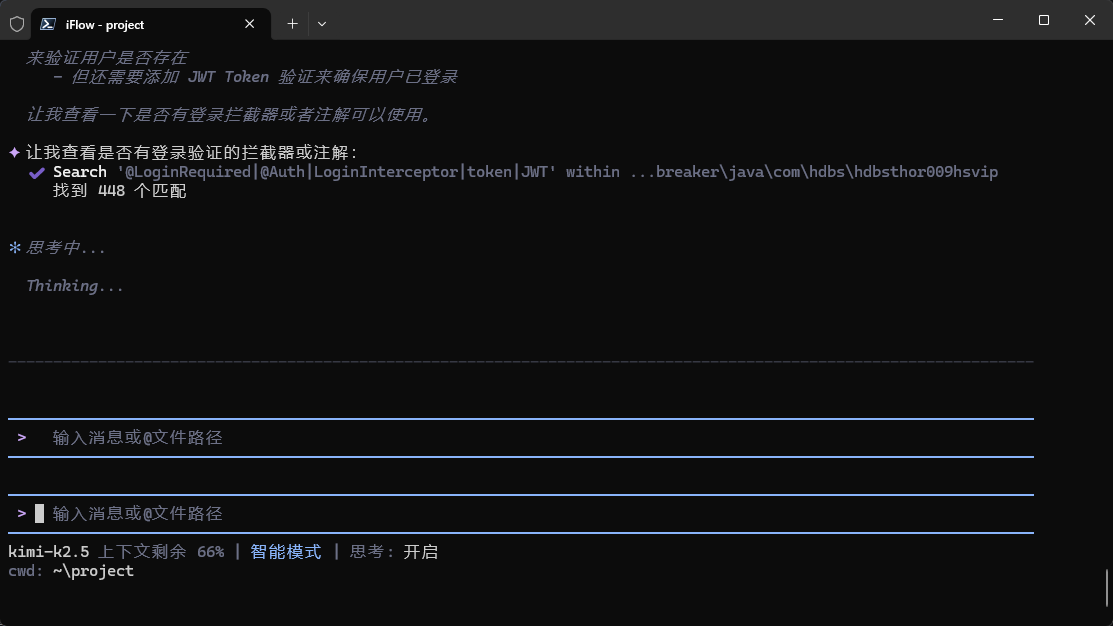
Task: Open a new terminal tab with plus button
Action: point(292,24)
